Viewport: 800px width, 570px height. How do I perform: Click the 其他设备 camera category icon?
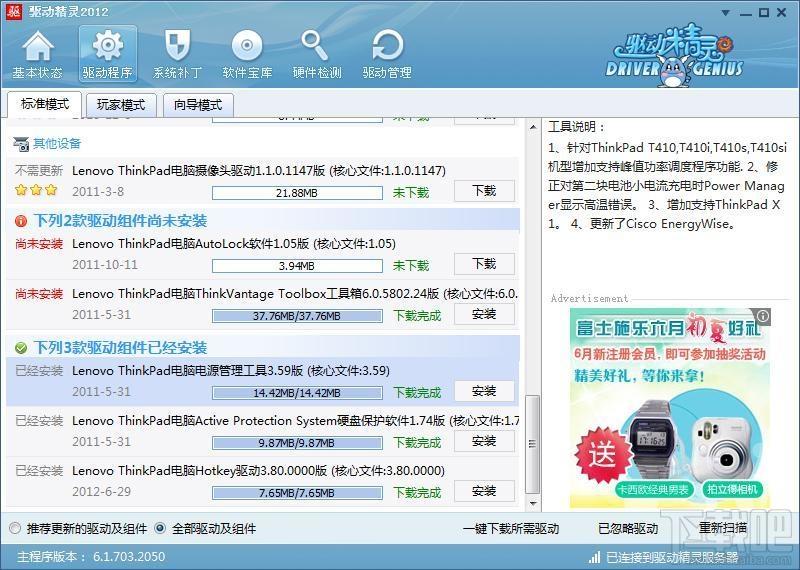(x=21, y=144)
